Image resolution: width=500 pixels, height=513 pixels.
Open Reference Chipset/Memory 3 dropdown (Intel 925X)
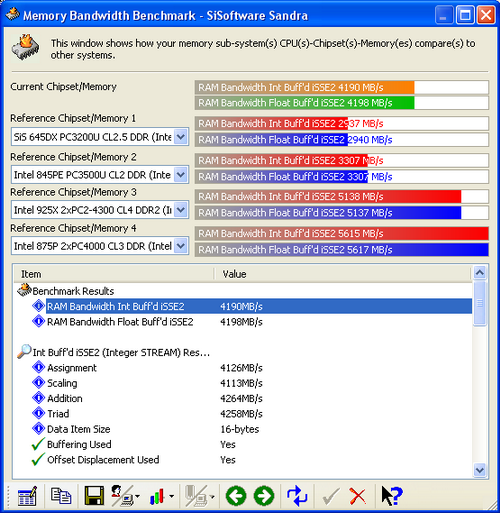181,210
